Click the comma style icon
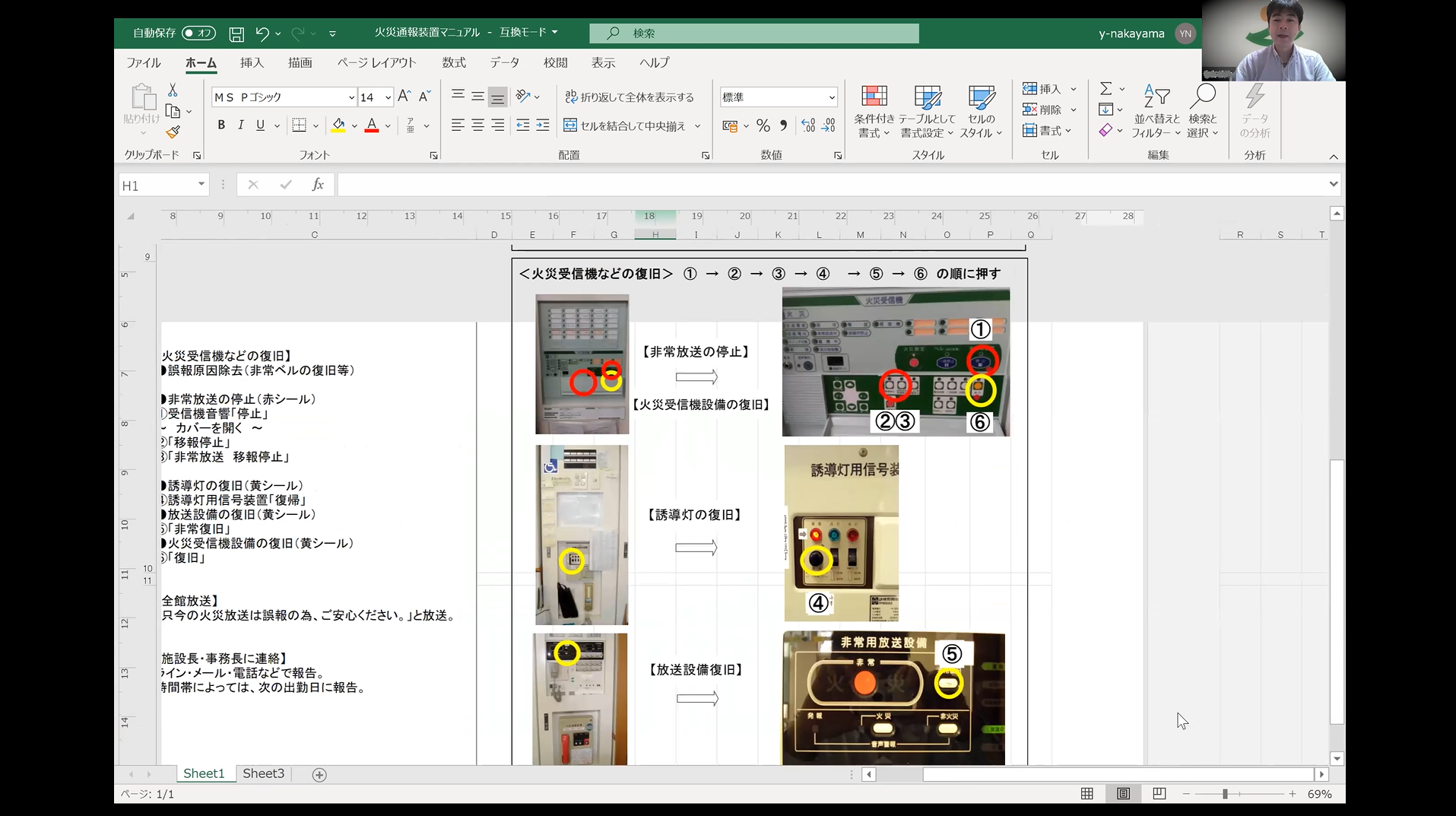This screenshot has height=816, width=1456. [x=784, y=125]
